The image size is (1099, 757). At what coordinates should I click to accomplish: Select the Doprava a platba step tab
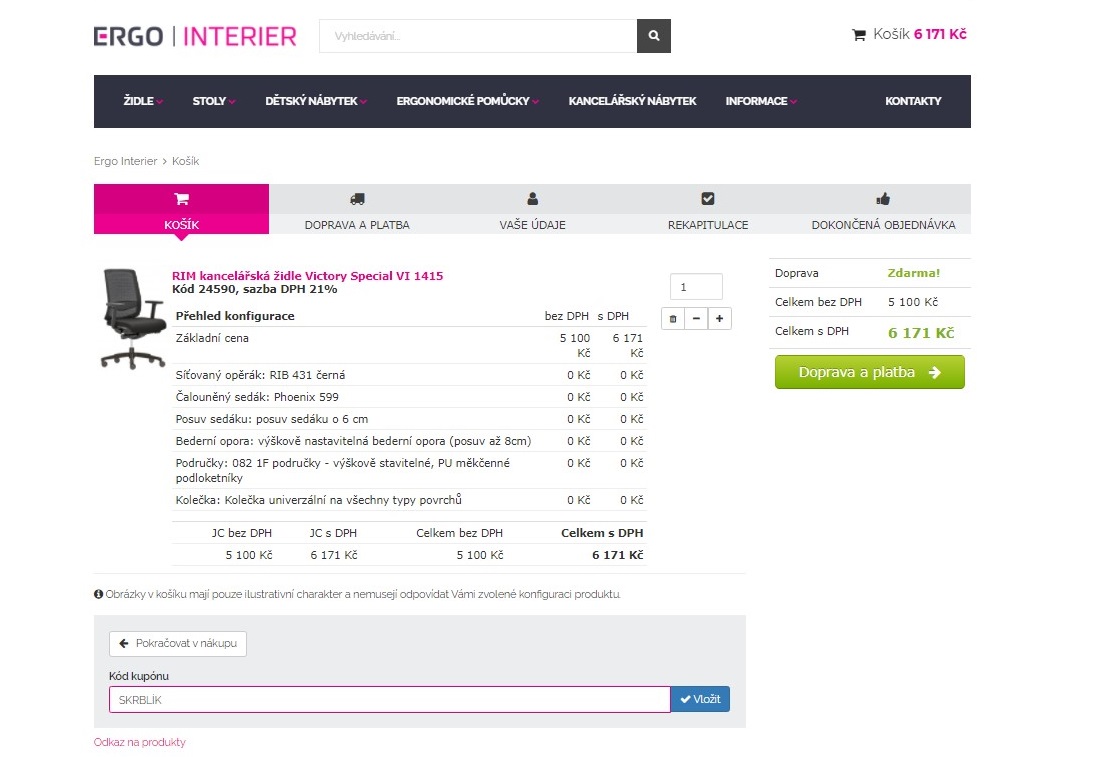tap(357, 209)
